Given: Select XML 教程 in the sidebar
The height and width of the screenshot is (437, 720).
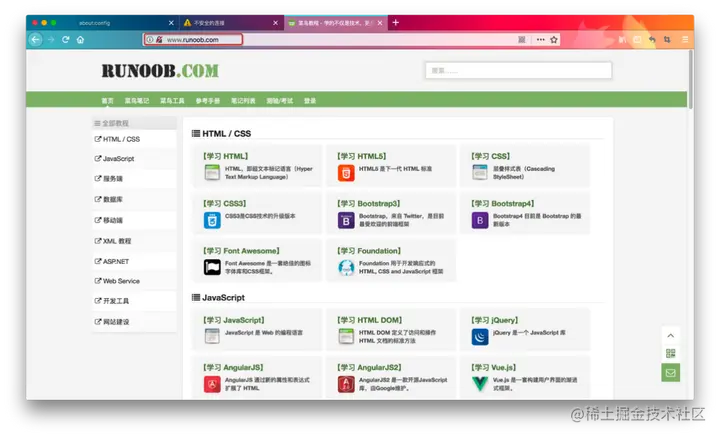Looking at the screenshot, I should [x=134, y=241].
